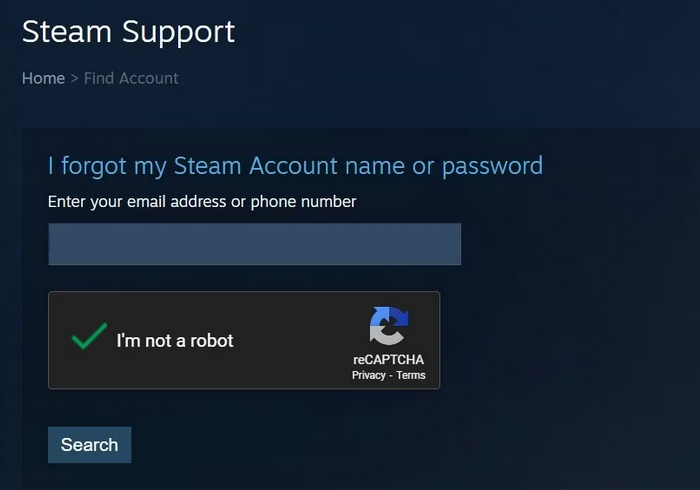
Task: Click the reCAPTCHA brand text
Action: 388,360
